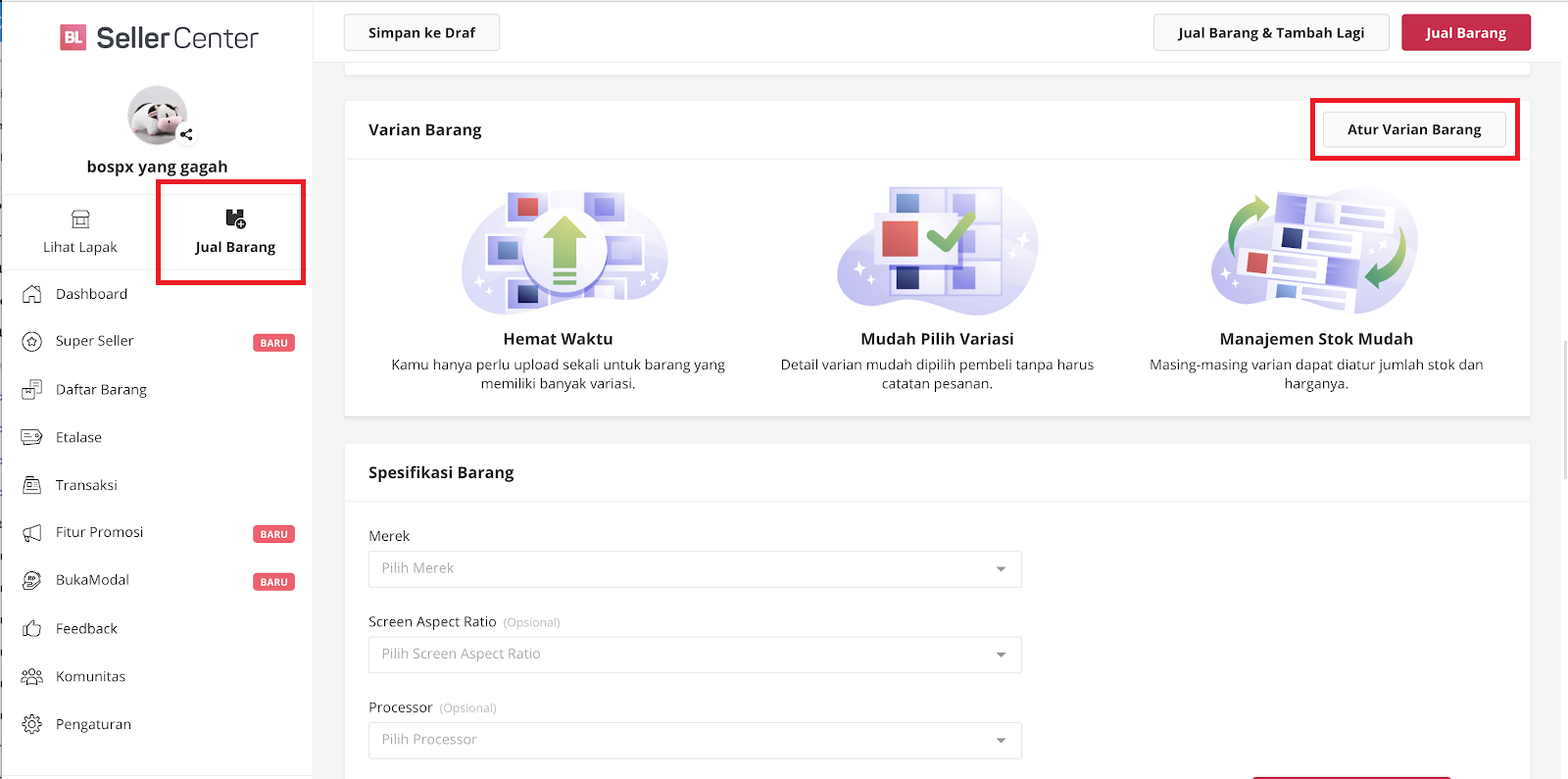
Task: Click the red Jual Barang button
Action: tap(1465, 32)
